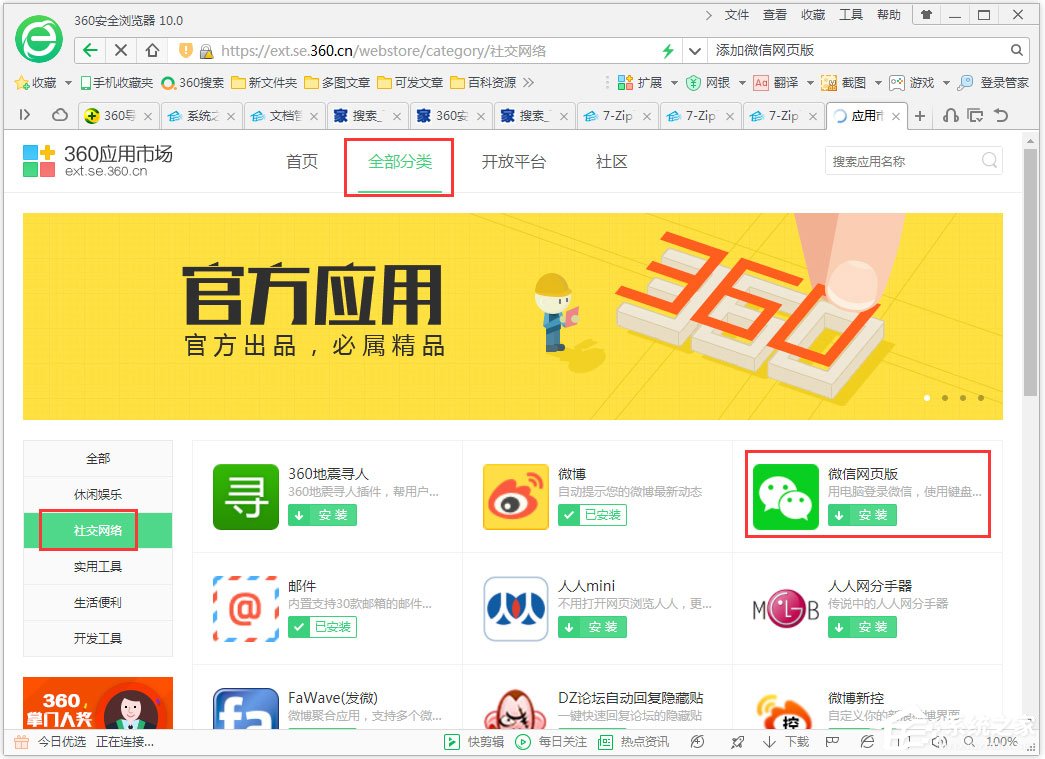
Task: Open the 网银 online banking tool
Action: (x=712, y=82)
